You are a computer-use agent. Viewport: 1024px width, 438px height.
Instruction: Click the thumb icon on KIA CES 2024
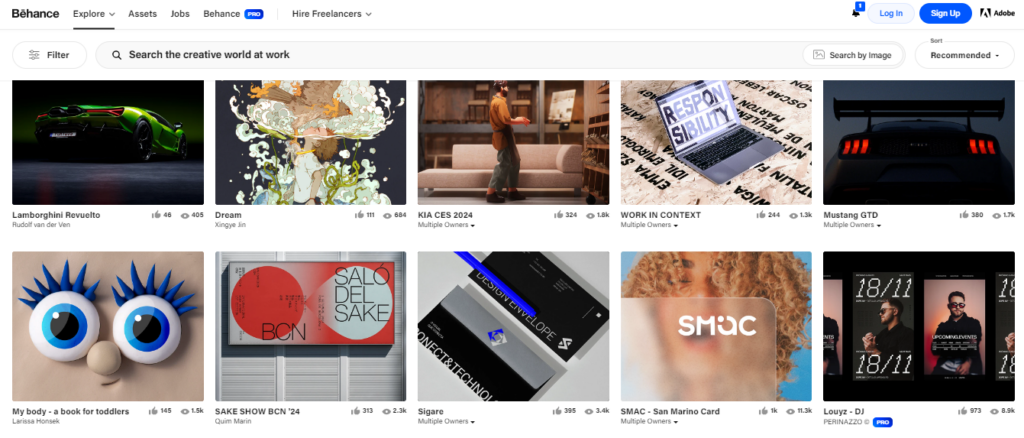tap(558, 215)
